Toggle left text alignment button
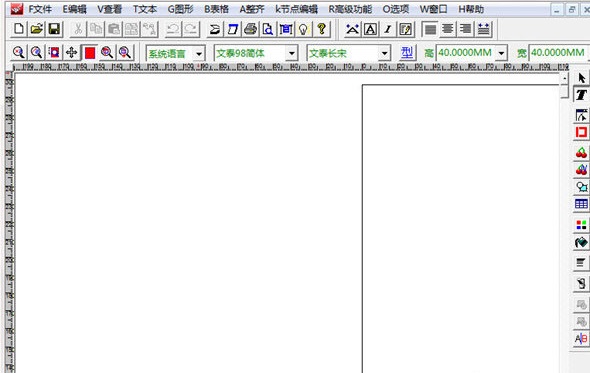 [430, 29]
